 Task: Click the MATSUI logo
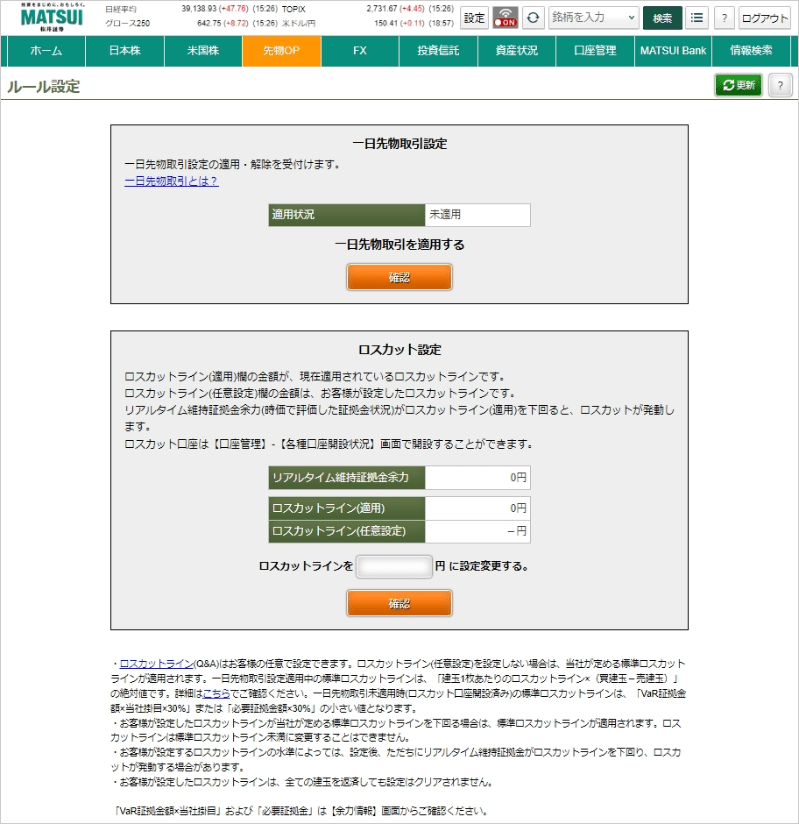(52, 17)
